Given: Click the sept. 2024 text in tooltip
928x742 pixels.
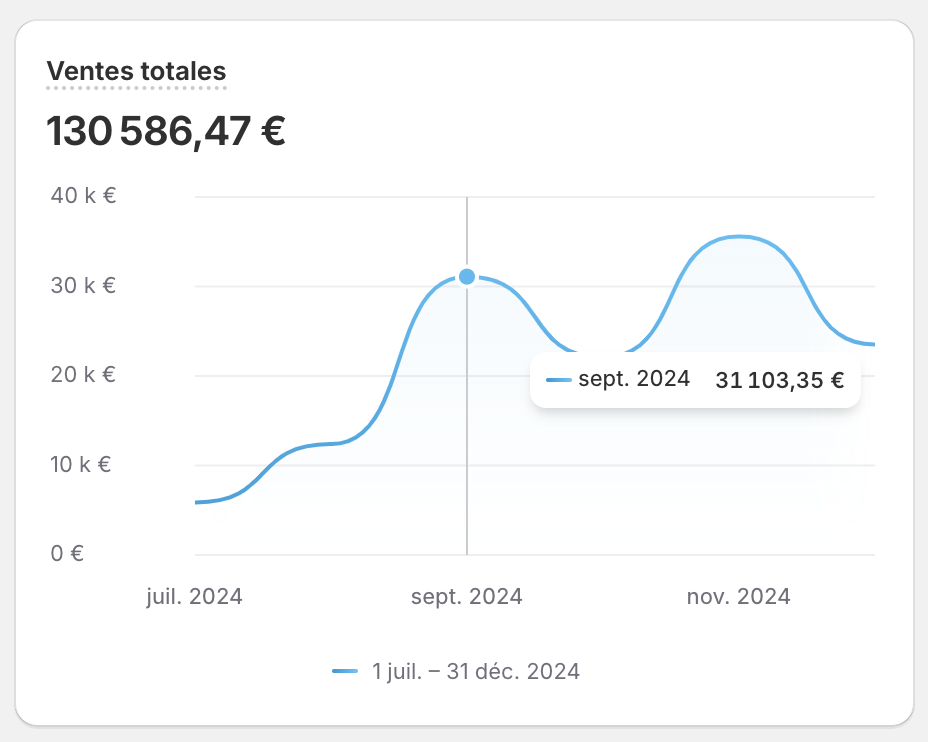Looking at the screenshot, I should click(x=634, y=379).
